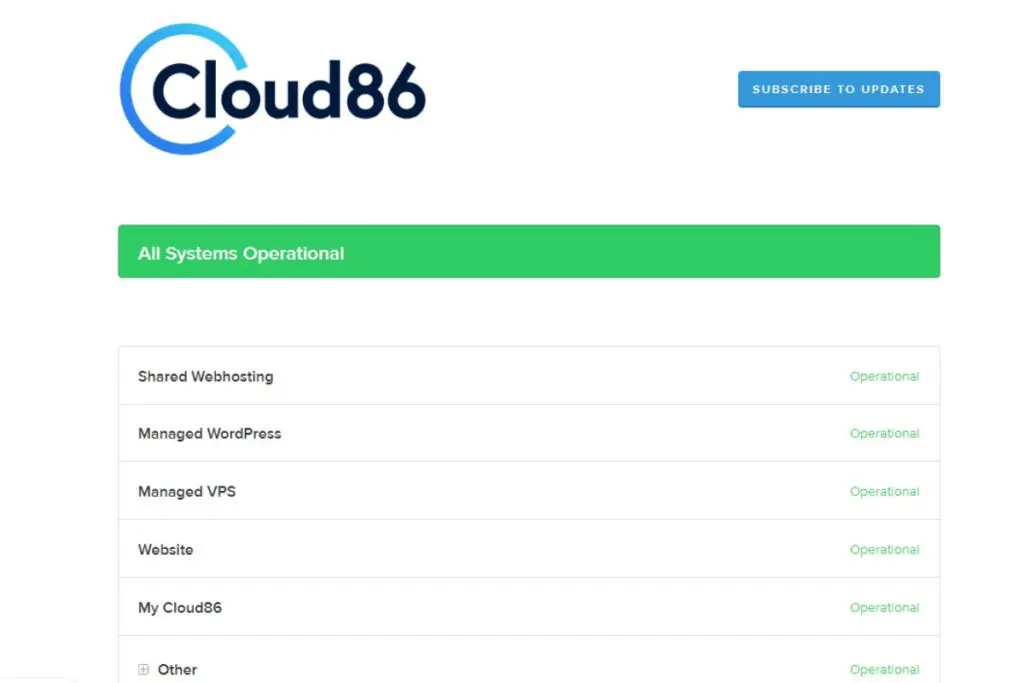Click the Operational label for Managed WordPress
Screen dimensions: 1024x683
click(x=885, y=433)
